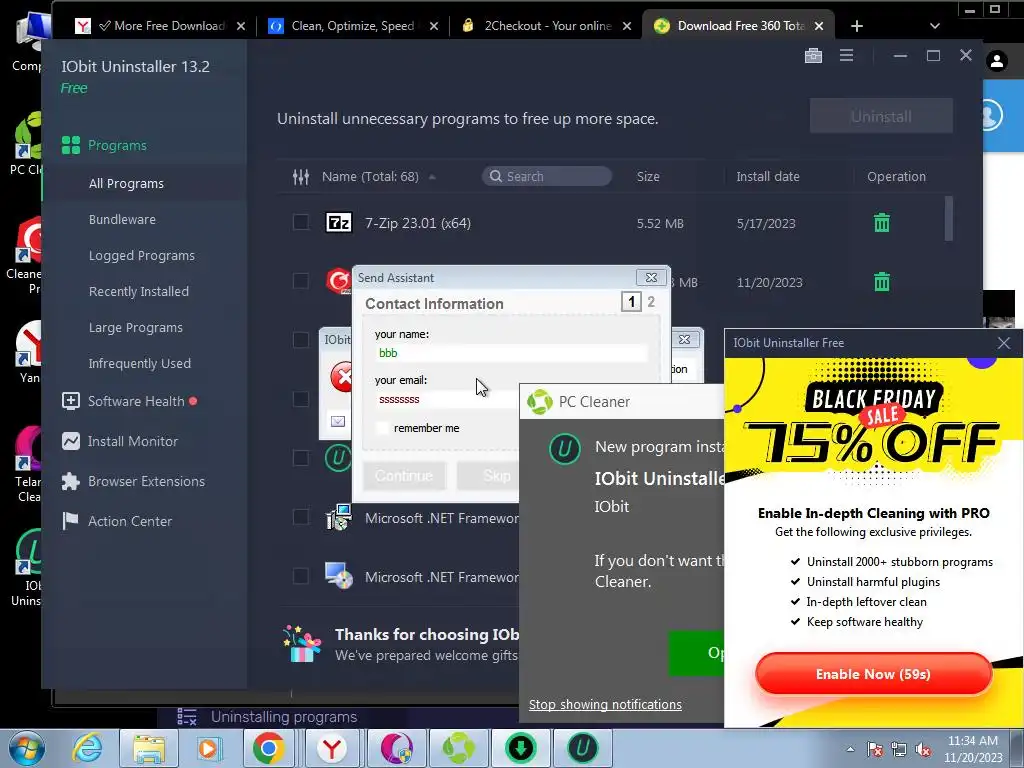1024x768 pixels.
Task: Click Continue in the Send Assistant dialog
Action: [x=404, y=475]
